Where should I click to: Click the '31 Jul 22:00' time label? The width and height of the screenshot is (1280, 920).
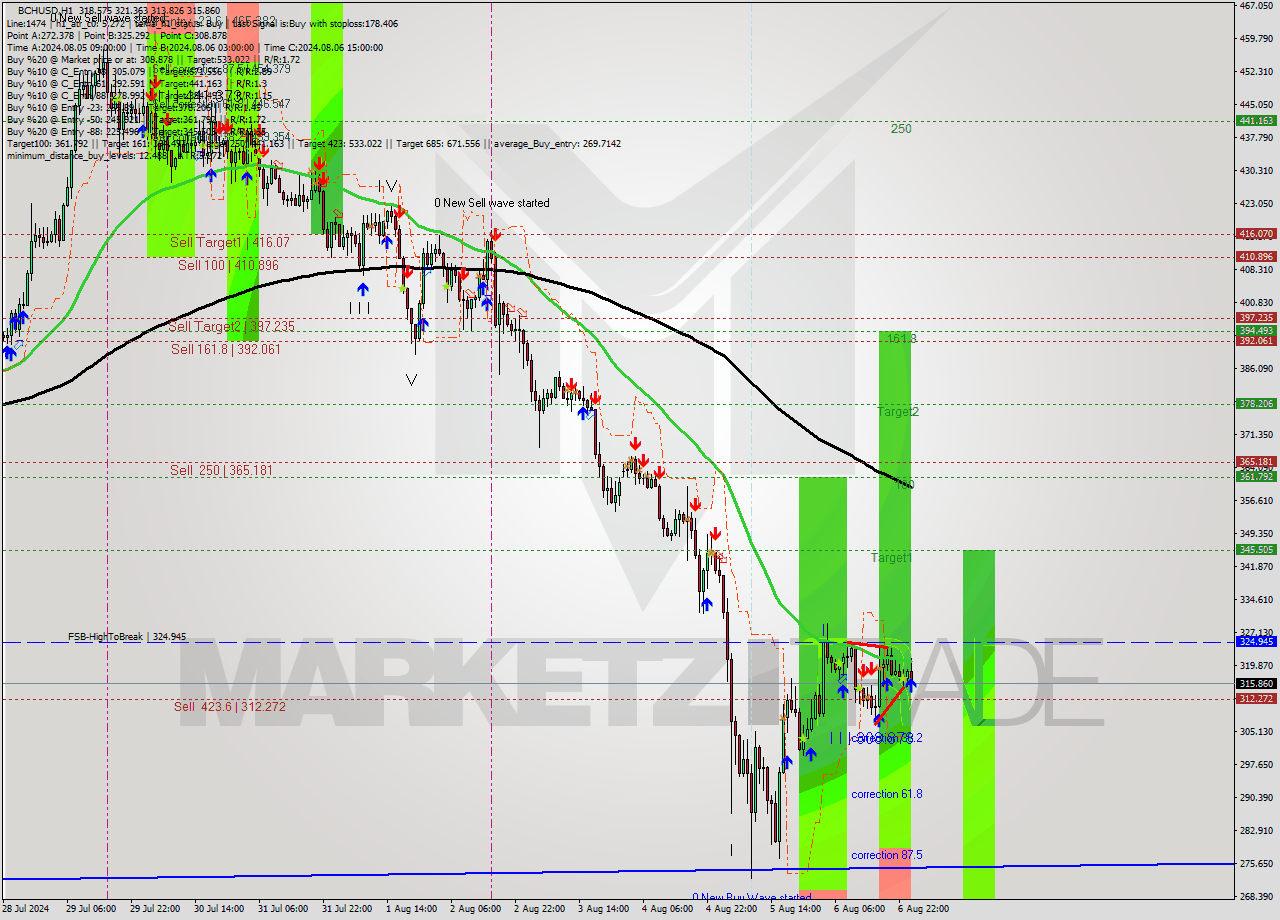(348, 910)
